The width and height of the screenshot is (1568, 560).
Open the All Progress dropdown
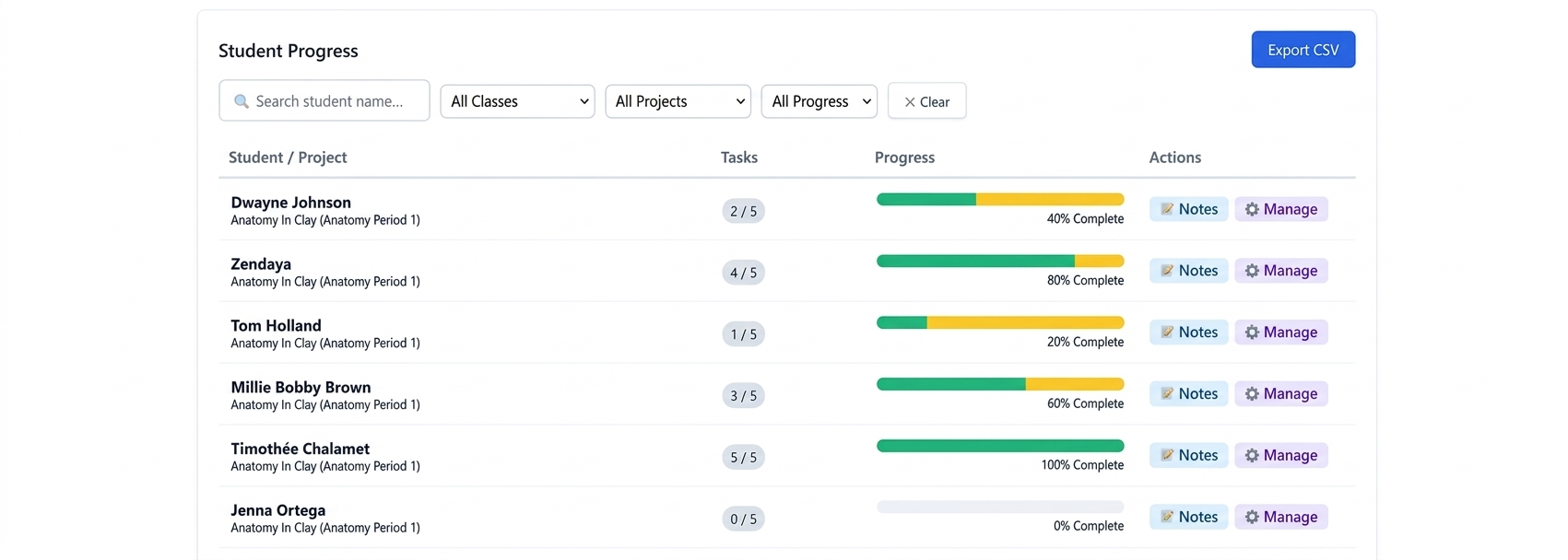(x=819, y=101)
